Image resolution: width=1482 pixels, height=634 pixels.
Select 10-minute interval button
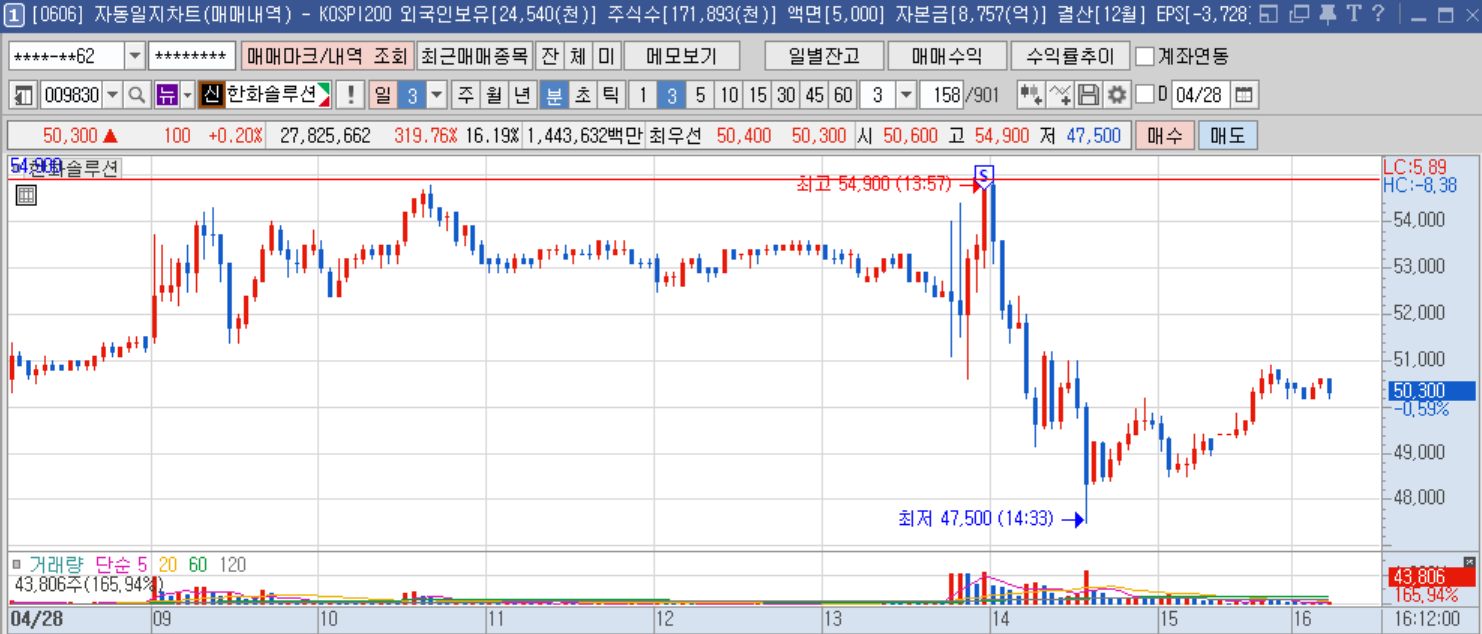[x=729, y=95]
